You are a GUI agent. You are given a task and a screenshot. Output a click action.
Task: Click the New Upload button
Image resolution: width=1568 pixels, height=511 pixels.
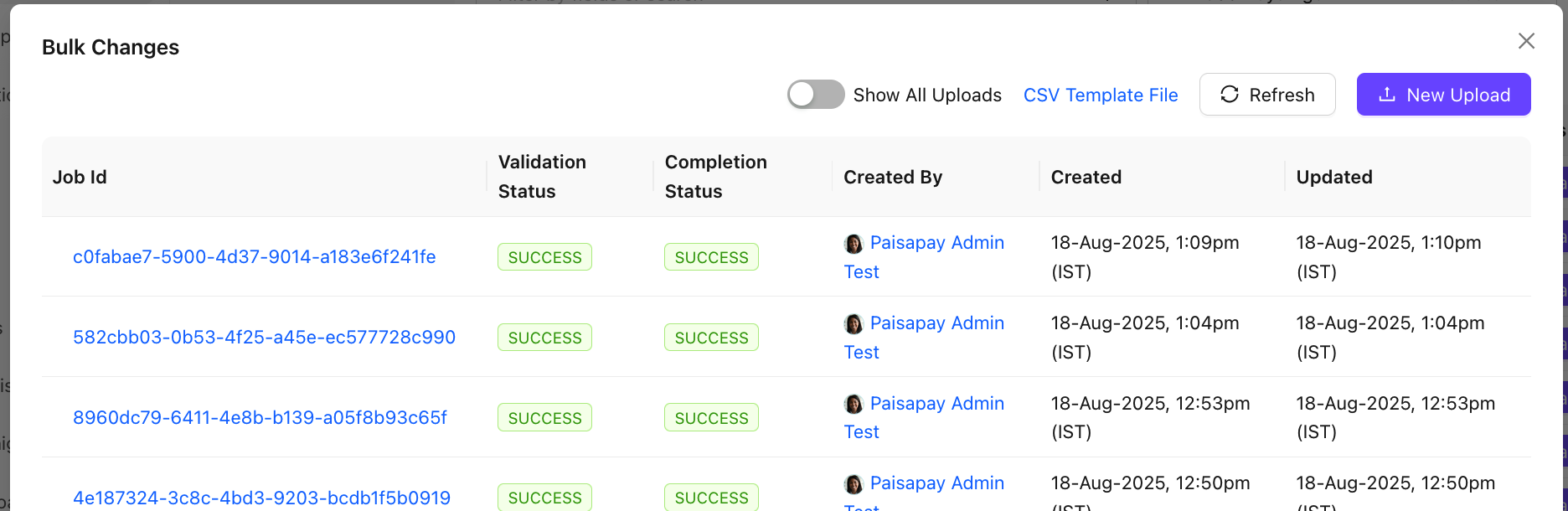[x=1443, y=95]
